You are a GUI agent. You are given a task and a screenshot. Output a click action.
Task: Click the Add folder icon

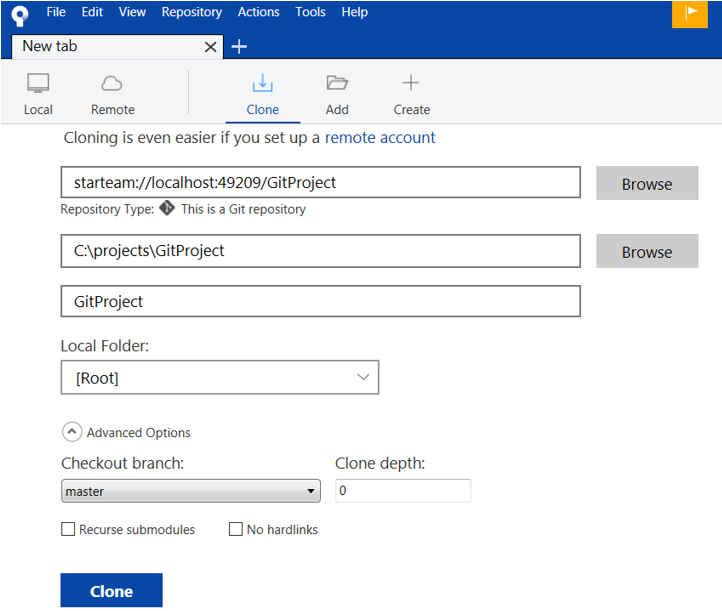[337, 84]
